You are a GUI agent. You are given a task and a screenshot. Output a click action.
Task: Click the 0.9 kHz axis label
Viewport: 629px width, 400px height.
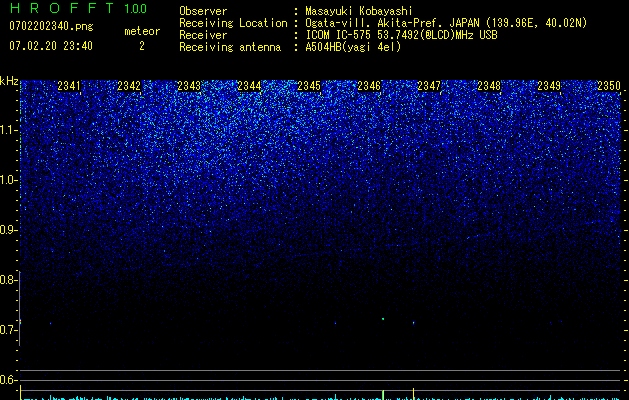[x=8, y=230]
